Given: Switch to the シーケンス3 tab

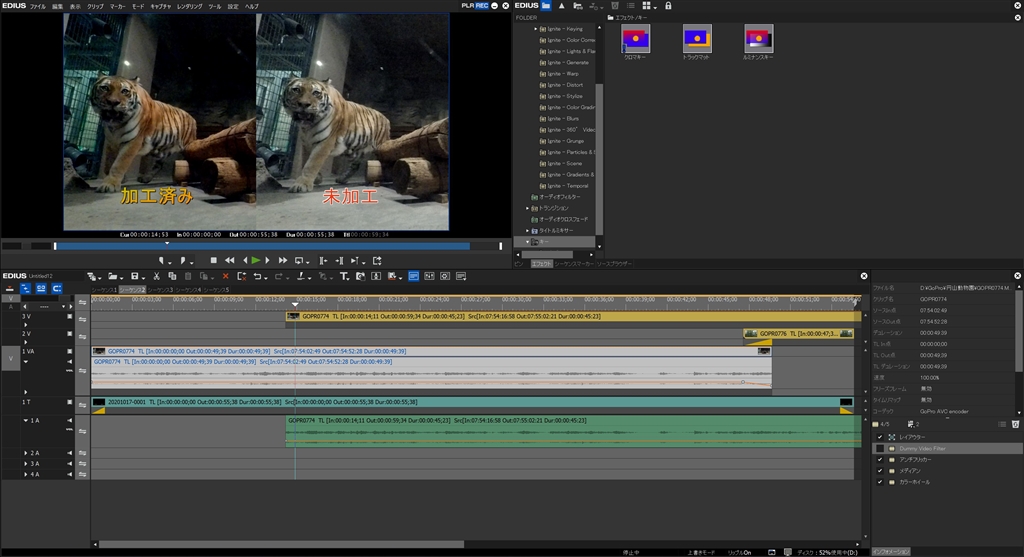Looking at the screenshot, I should 160,289.
